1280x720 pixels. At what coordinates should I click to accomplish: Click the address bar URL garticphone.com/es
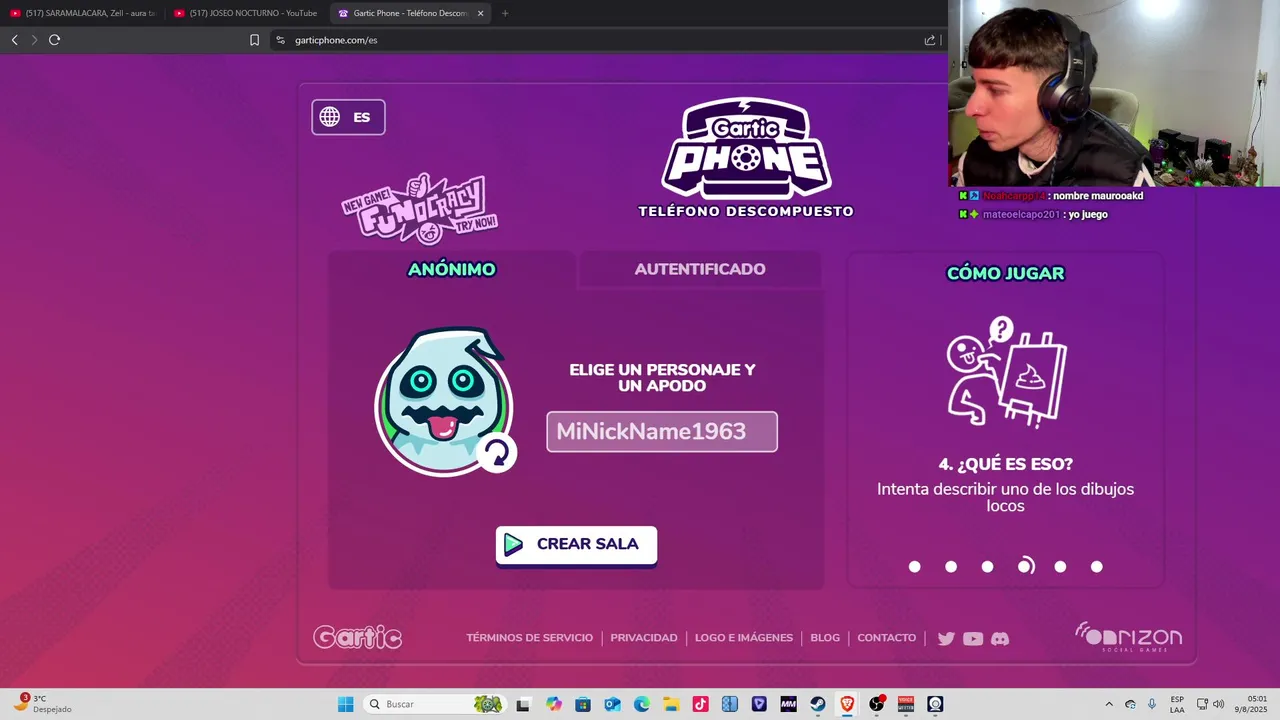(x=336, y=40)
